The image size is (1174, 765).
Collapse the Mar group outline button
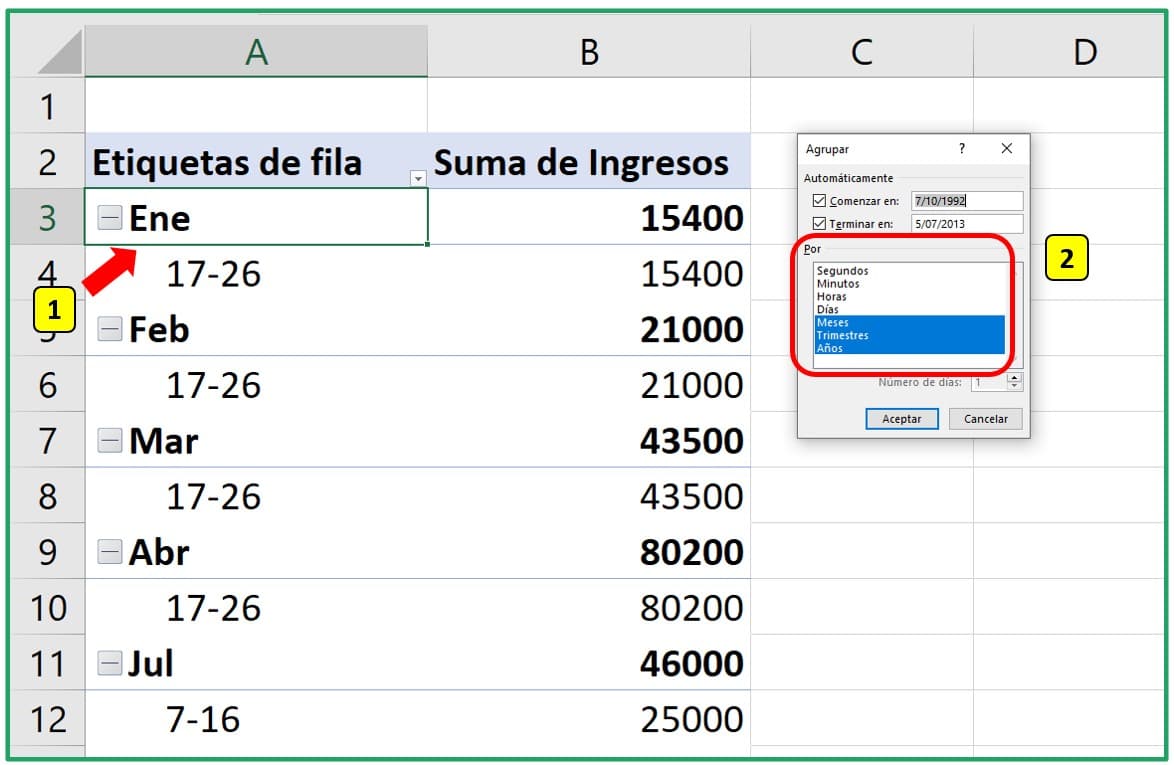click(x=110, y=440)
